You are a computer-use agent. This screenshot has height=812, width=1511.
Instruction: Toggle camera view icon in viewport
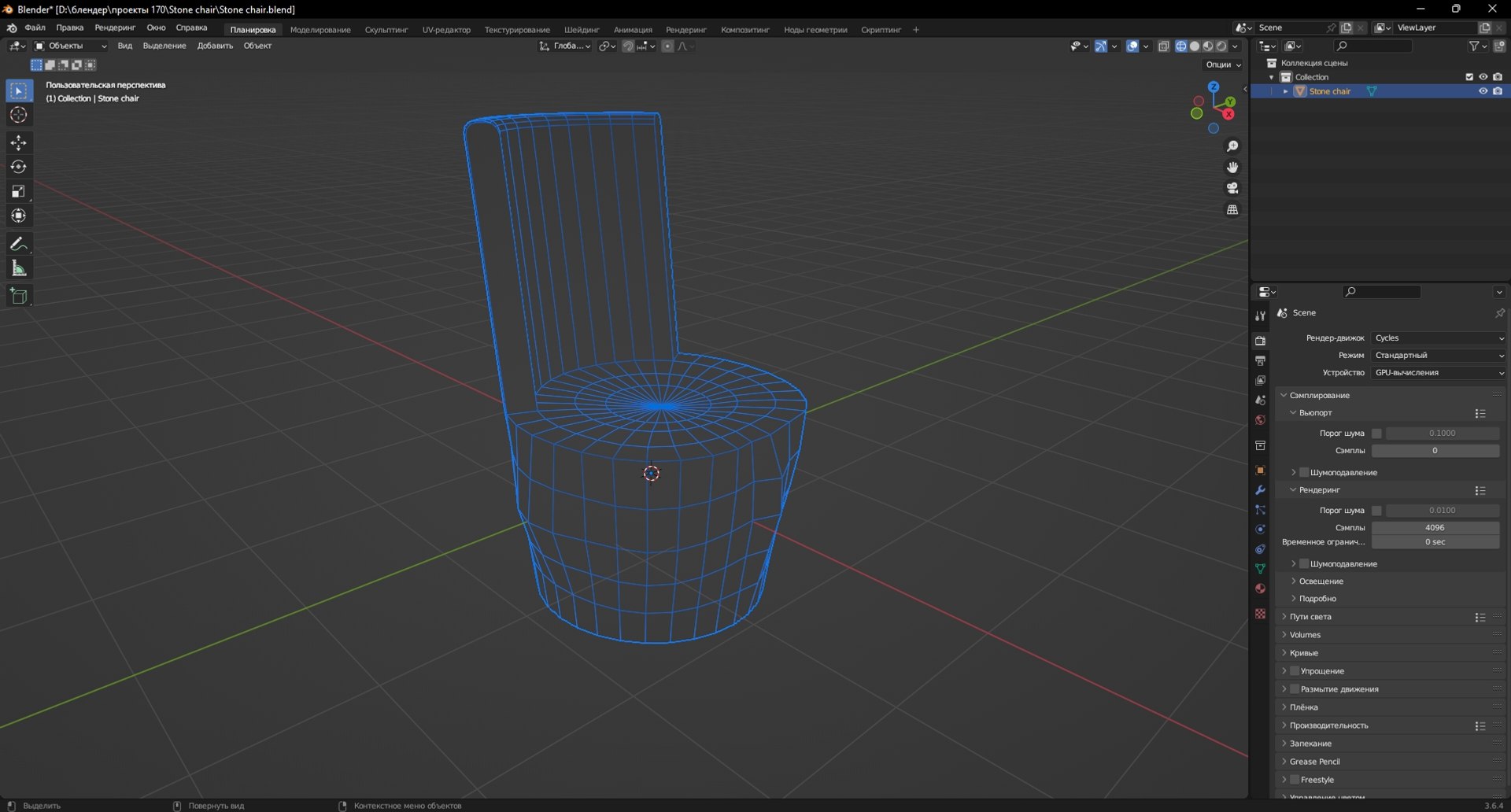[1232, 188]
